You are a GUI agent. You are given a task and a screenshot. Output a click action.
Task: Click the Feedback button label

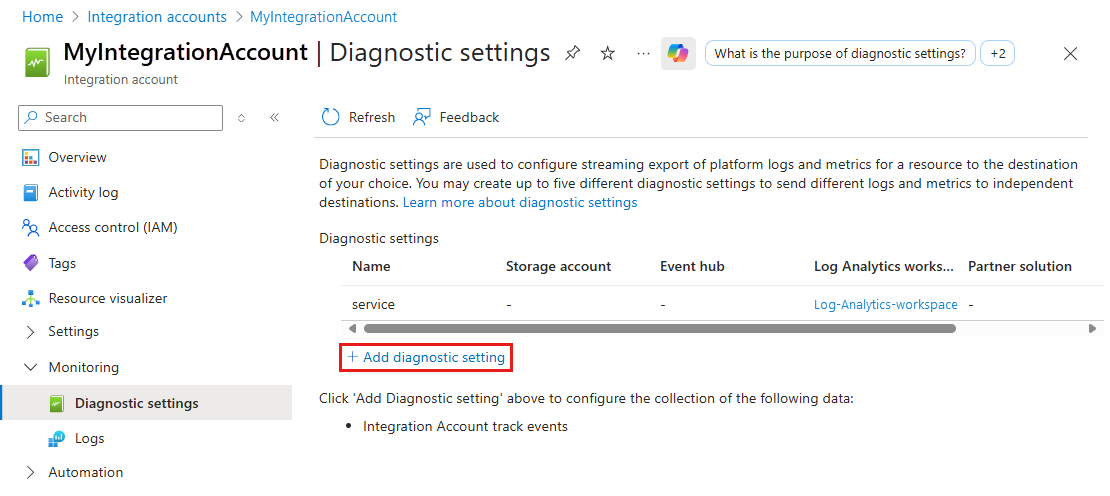[469, 117]
